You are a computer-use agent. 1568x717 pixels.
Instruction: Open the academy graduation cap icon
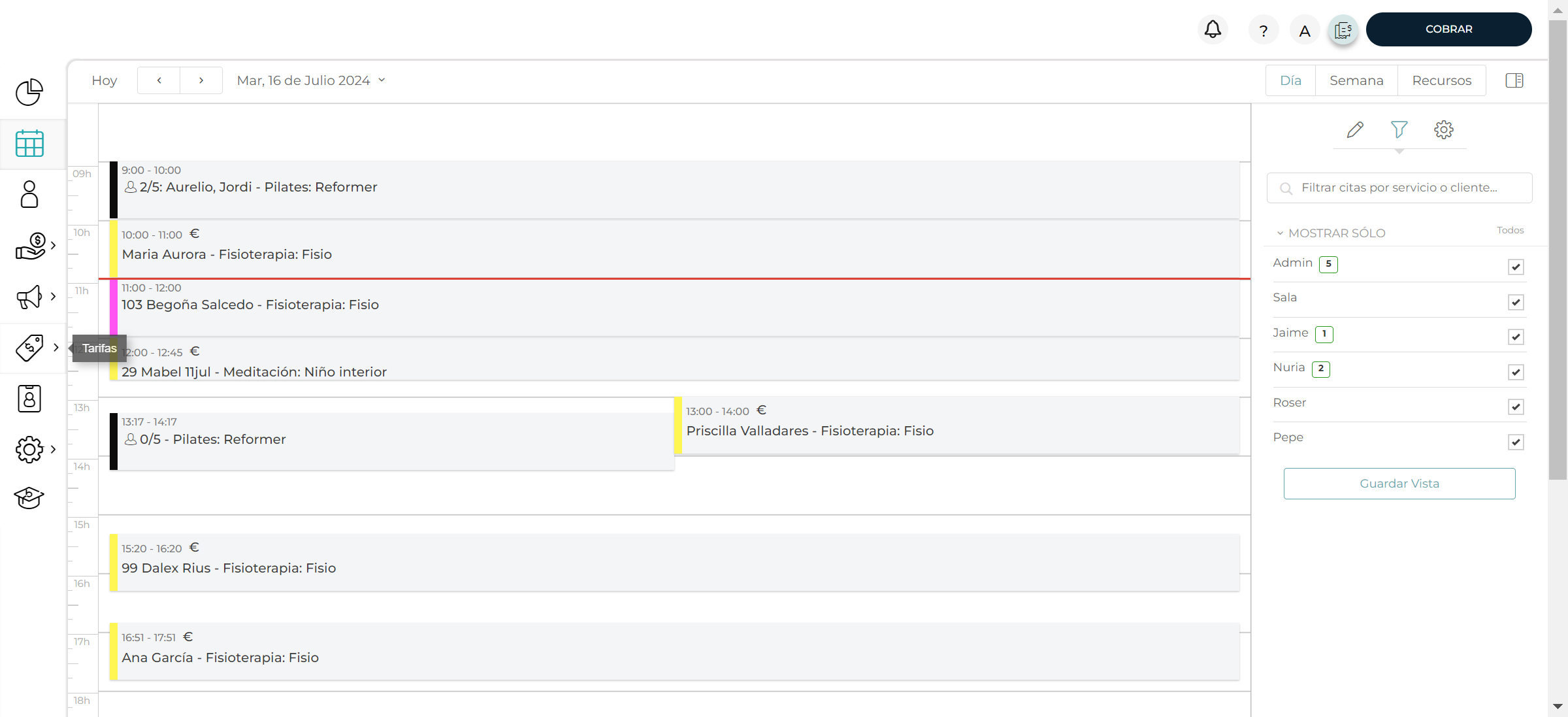tap(29, 498)
